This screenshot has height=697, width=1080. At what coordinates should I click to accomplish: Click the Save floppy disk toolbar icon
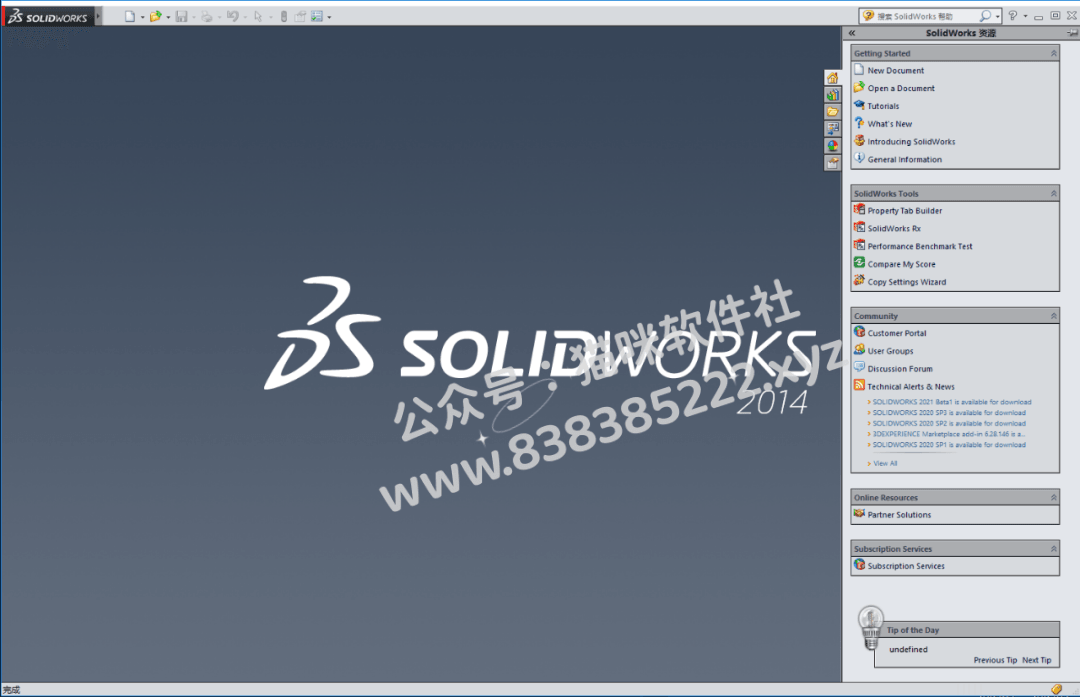pyautogui.click(x=182, y=17)
